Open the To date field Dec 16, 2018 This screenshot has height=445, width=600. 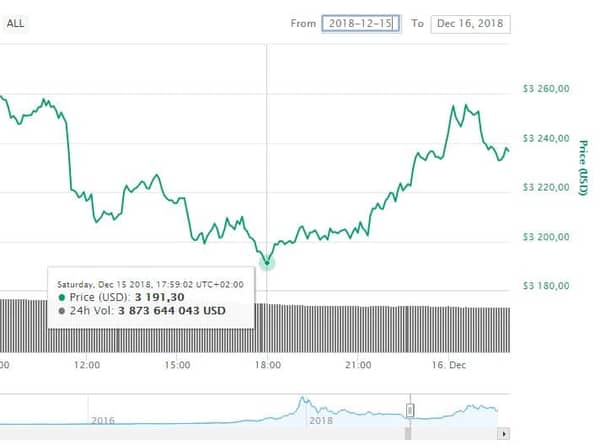coord(470,24)
